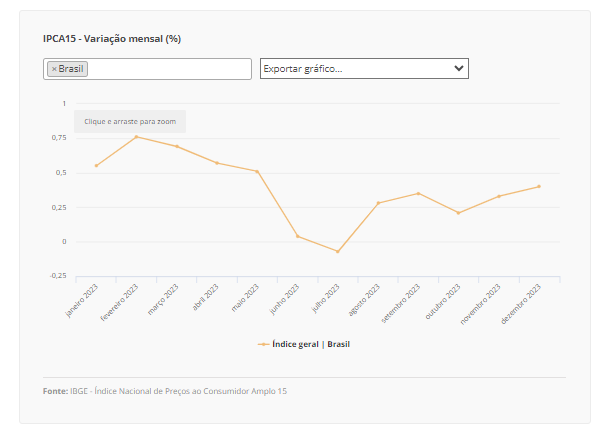Remove the Brasil tag with its ×
Viewport: 613px width, 431px height.
coord(53,69)
